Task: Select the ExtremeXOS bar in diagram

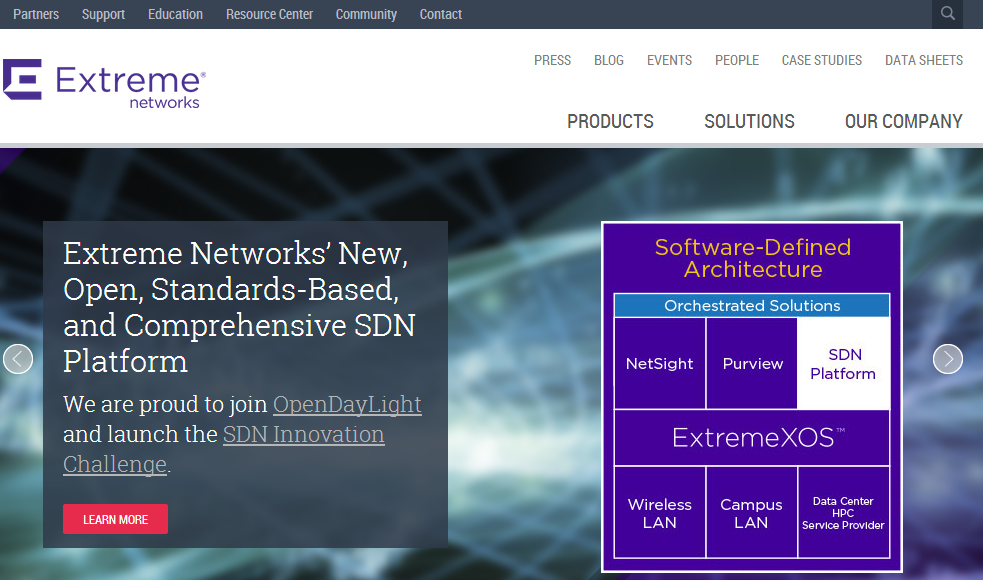Action: tap(752, 438)
